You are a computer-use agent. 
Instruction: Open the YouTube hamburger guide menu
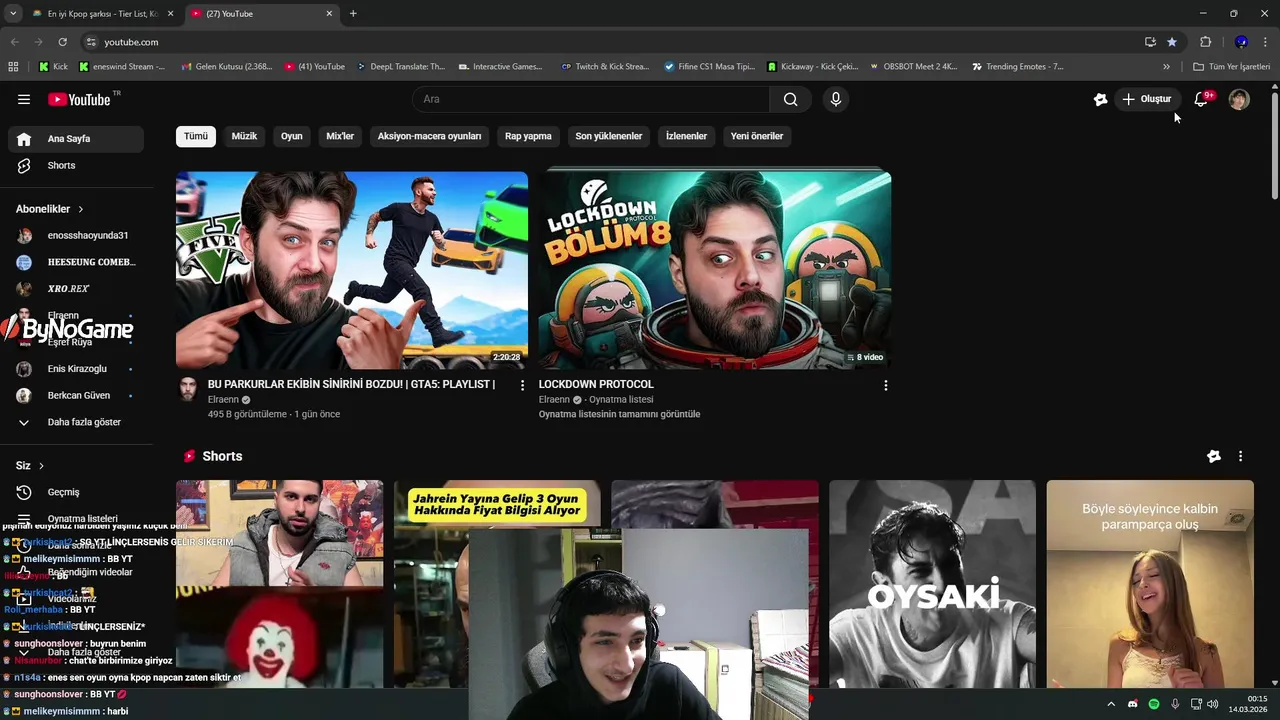24,99
